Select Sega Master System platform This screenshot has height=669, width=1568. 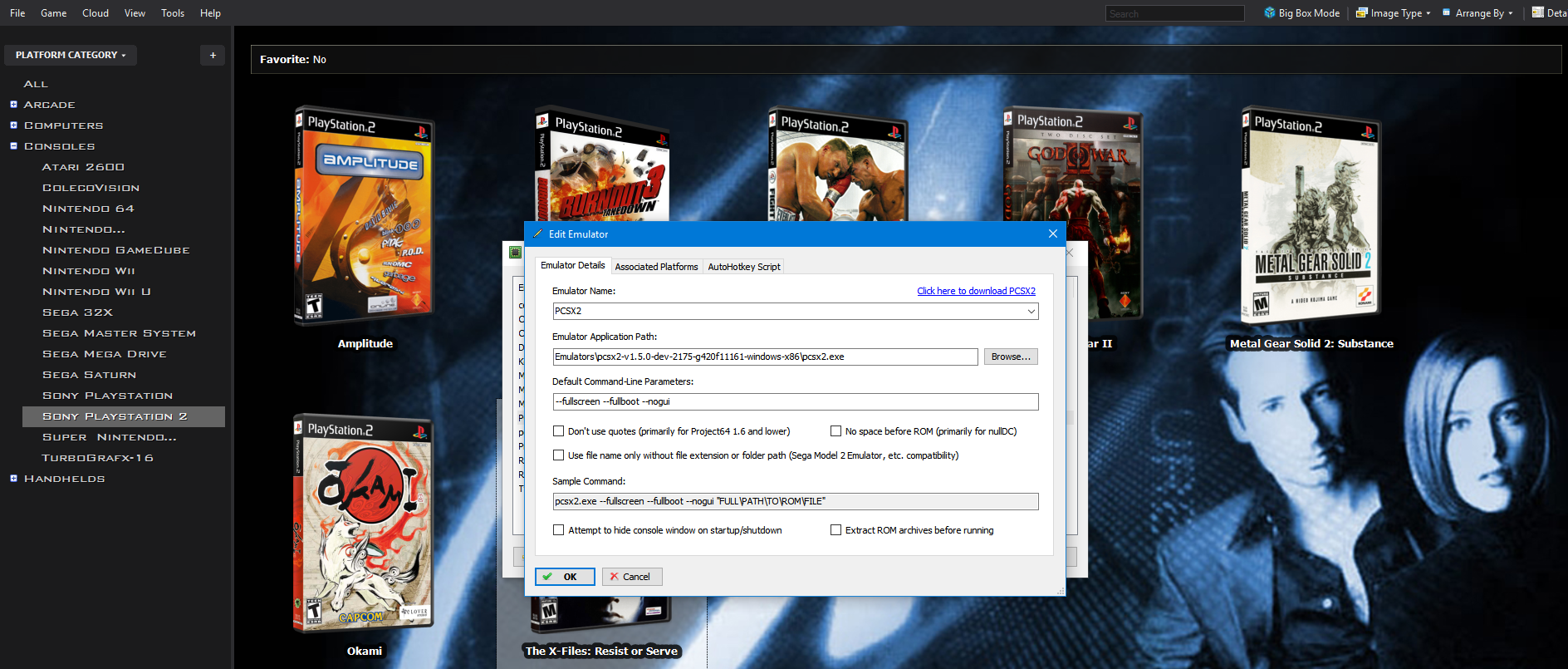point(119,333)
